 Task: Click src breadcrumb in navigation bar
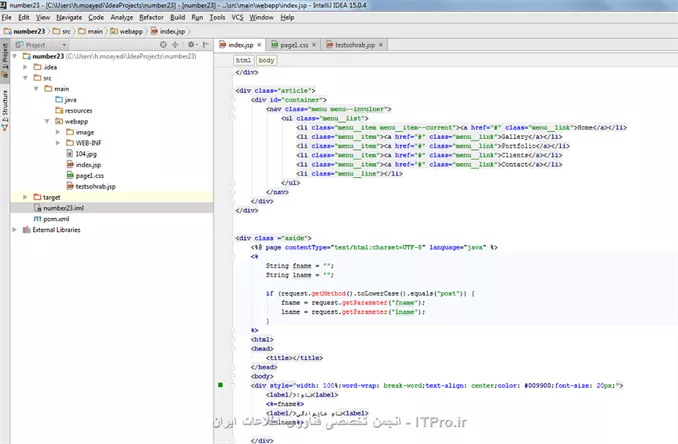[x=62, y=31]
